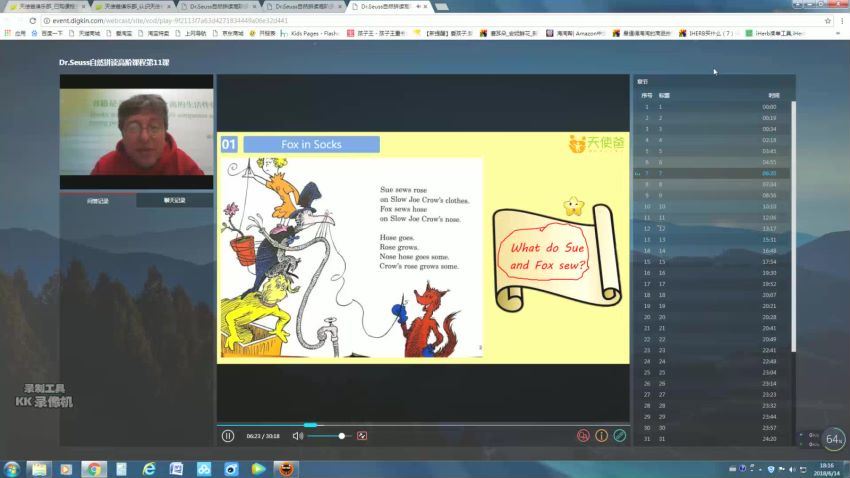The width and height of the screenshot is (850, 478).
Task: Open the iHerb bookmark on the right
Action: [775, 34]
